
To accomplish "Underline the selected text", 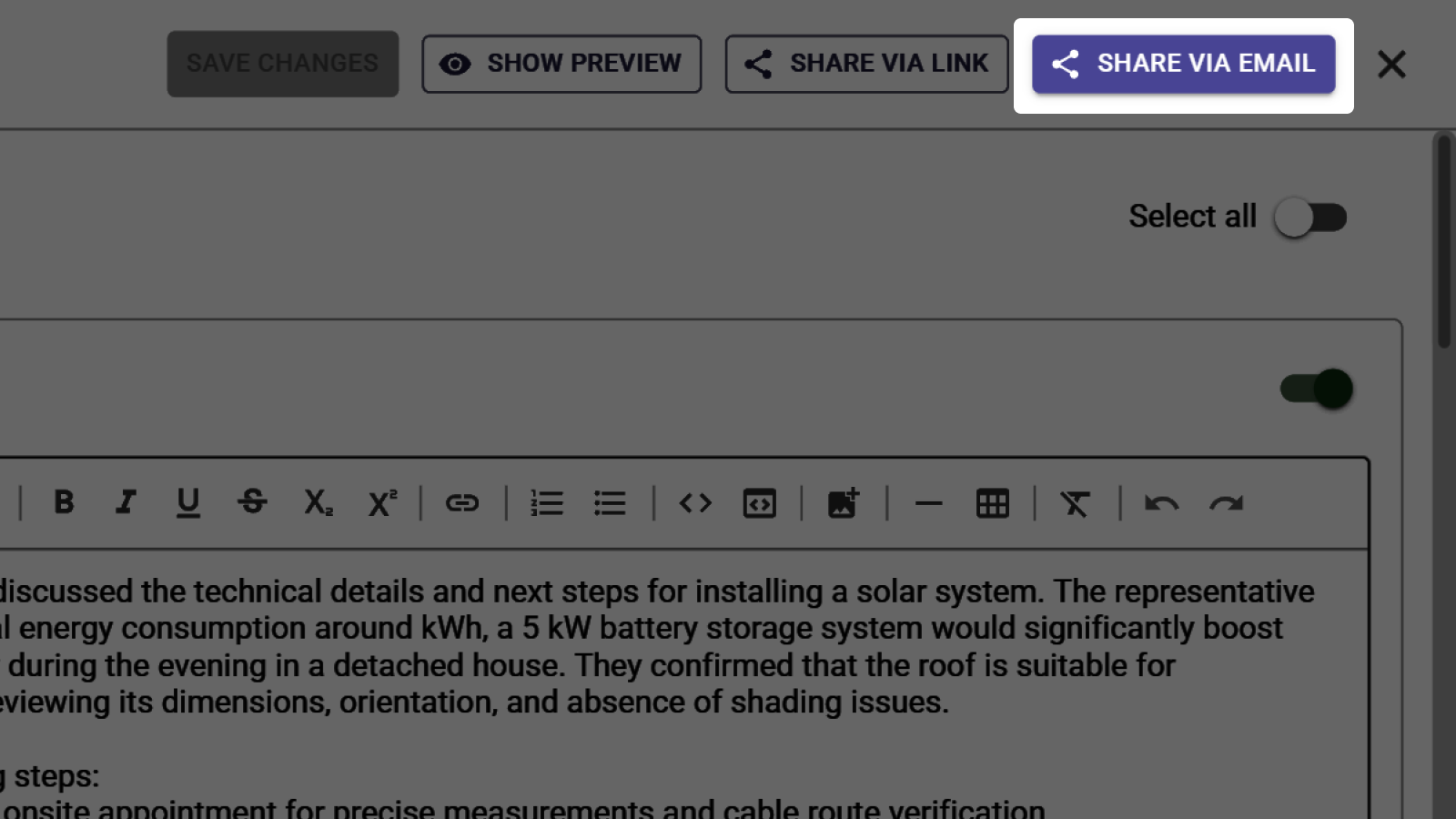I will (188, 502).
